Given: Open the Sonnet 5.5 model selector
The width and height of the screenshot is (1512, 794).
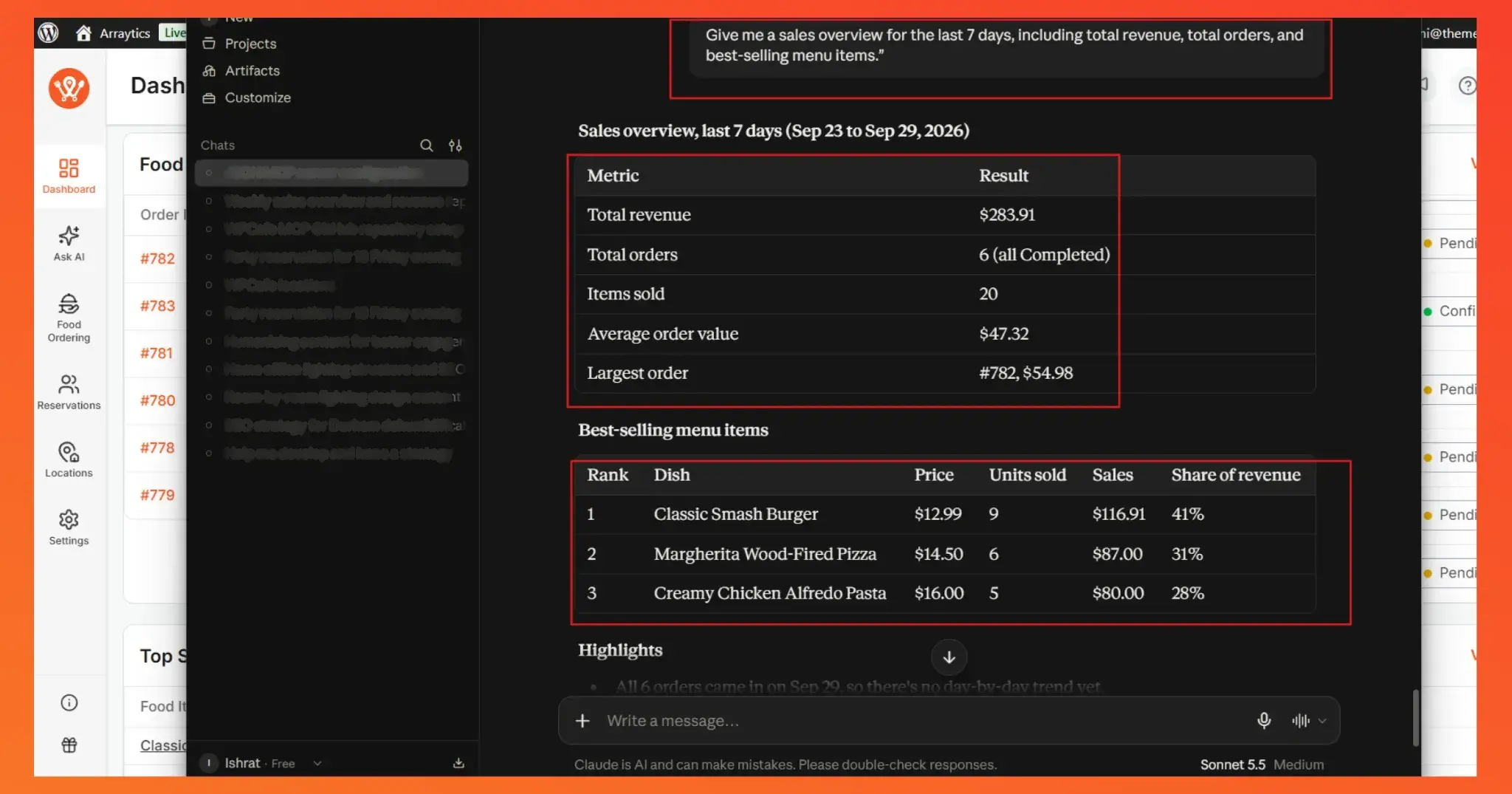Looking at the screenshot, I should (1261, 764).
